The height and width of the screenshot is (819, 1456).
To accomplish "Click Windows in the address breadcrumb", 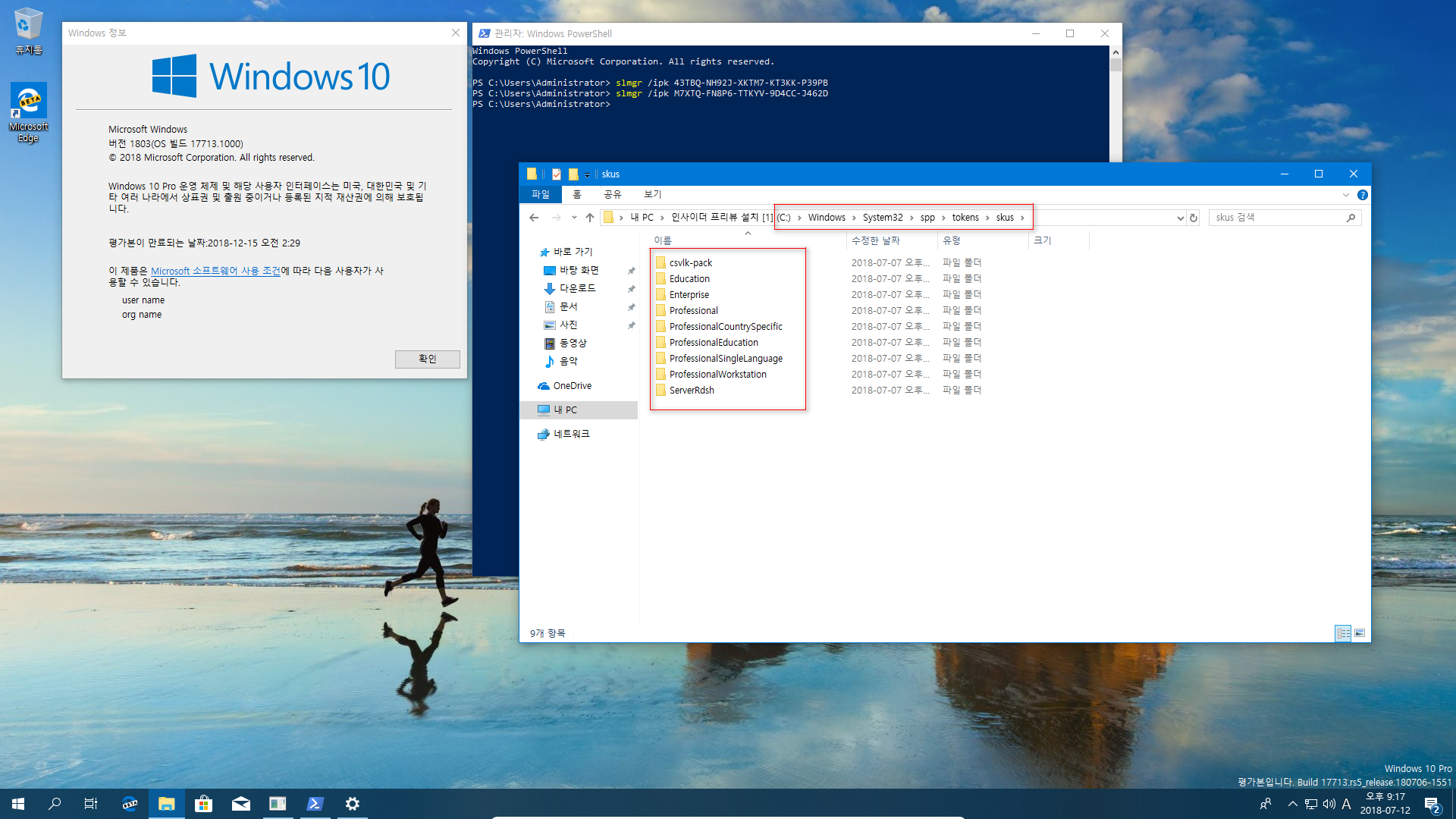I will coord(827,218).
